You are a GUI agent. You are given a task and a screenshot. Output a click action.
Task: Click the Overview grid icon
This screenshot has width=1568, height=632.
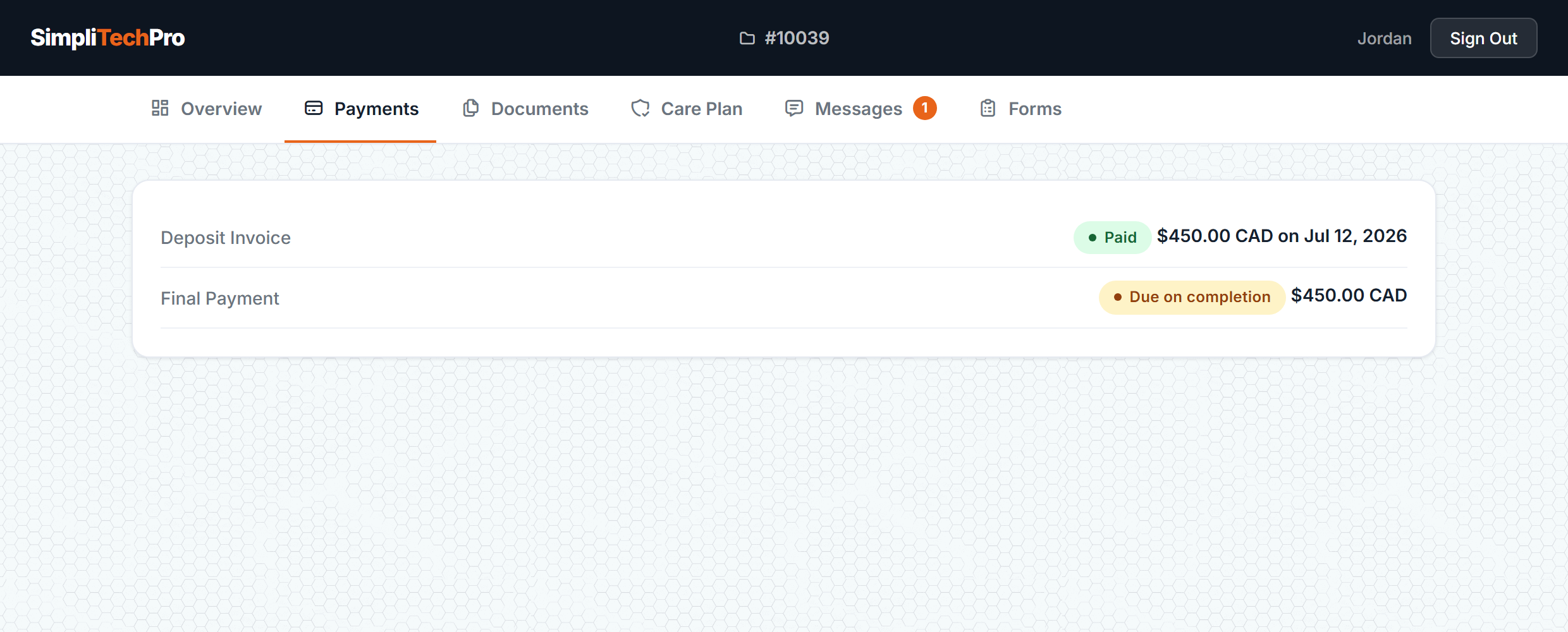pos(160,108)
